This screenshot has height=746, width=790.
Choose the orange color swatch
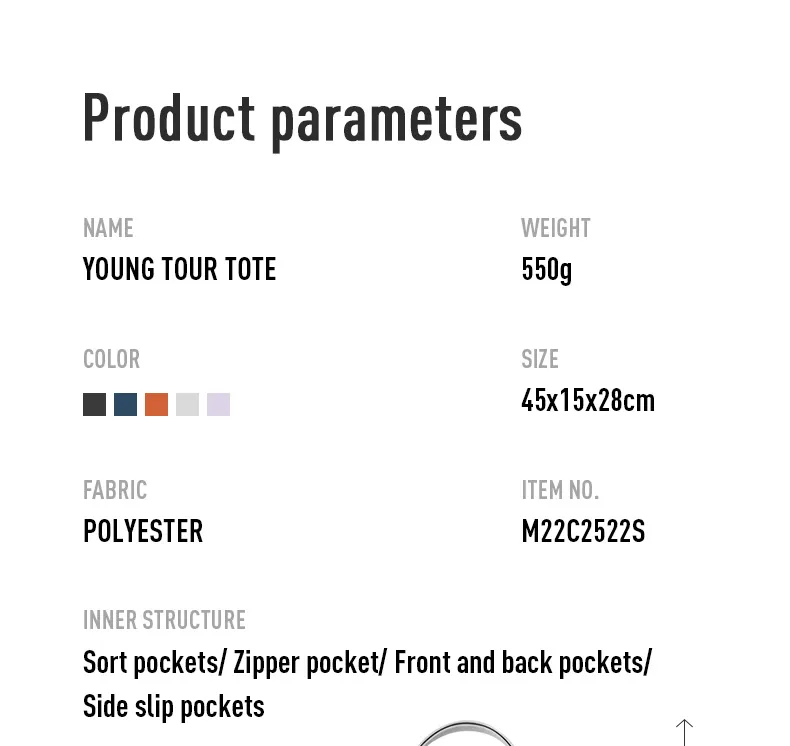click(x=156, y=404)
